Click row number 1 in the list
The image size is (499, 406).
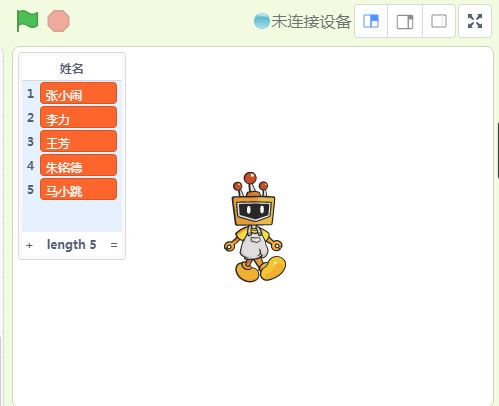[x=30, y=94]
